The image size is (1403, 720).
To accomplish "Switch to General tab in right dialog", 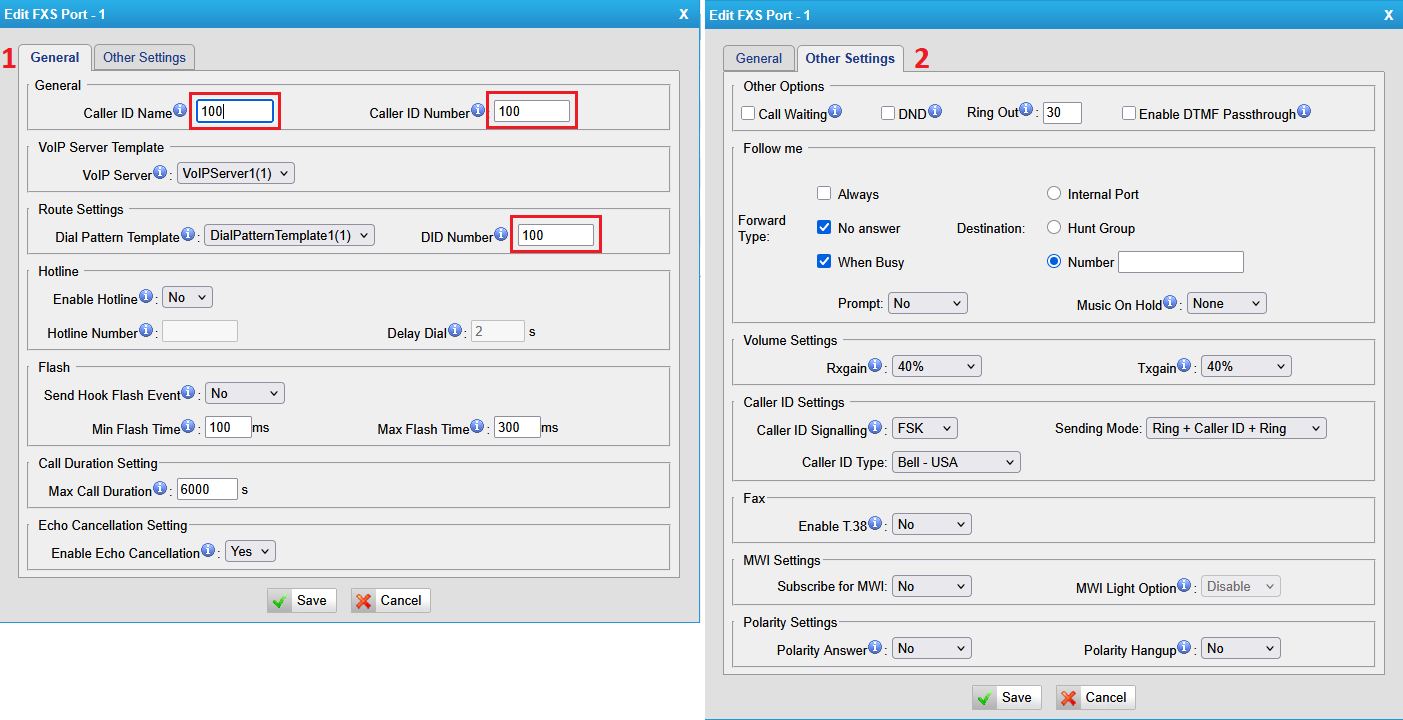I will tap(758, 58).
